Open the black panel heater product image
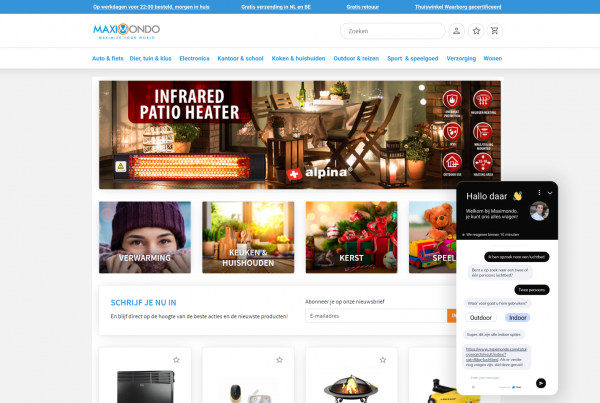Image resolution: width=600 pixels, height=403 pixels. [145, 386]
